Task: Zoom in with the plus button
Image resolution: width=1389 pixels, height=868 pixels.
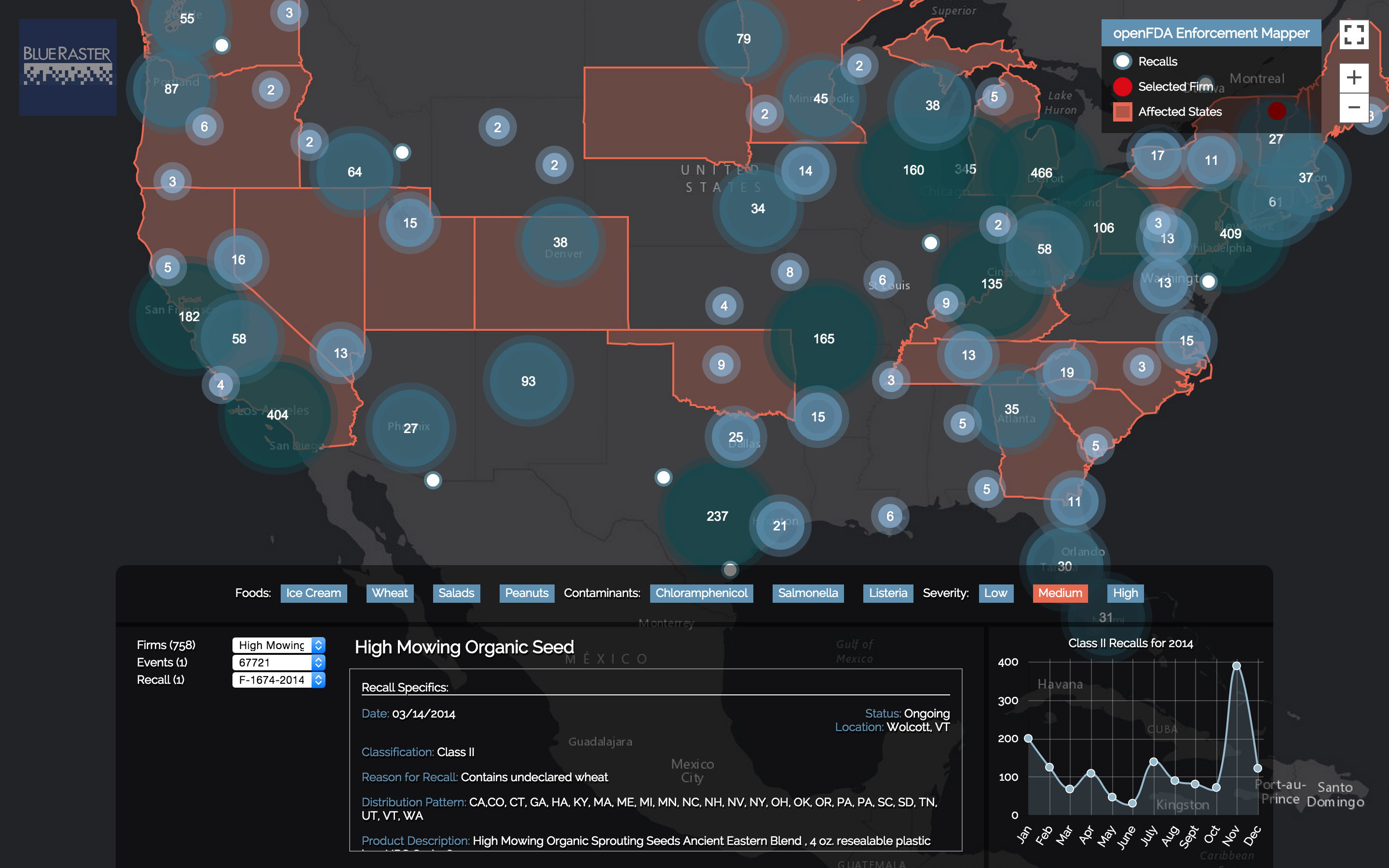Action: tap(1353, 78)
